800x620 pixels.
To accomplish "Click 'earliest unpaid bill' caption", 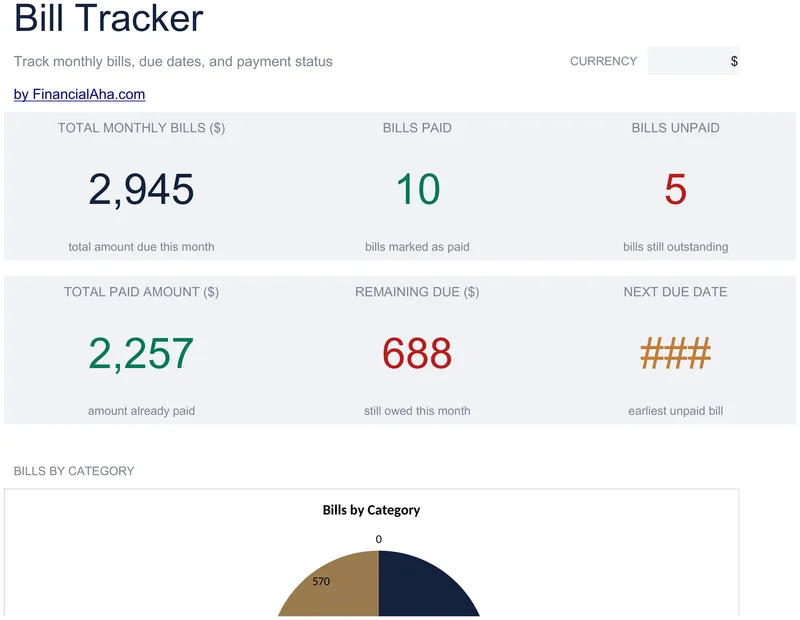I will pyautogui.click(x=676, y=411).
